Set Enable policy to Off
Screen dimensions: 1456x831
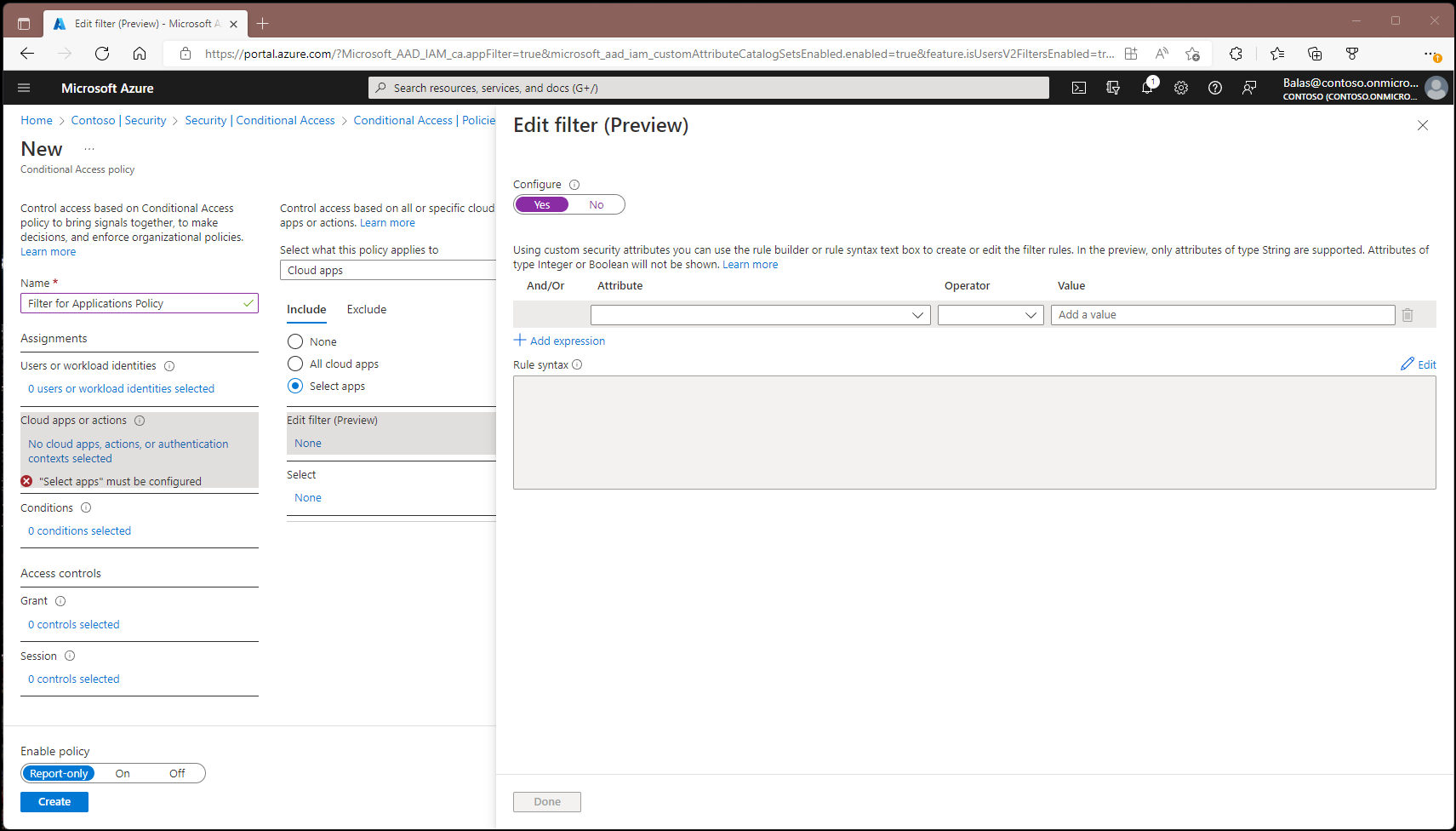(x=177, y=773)
